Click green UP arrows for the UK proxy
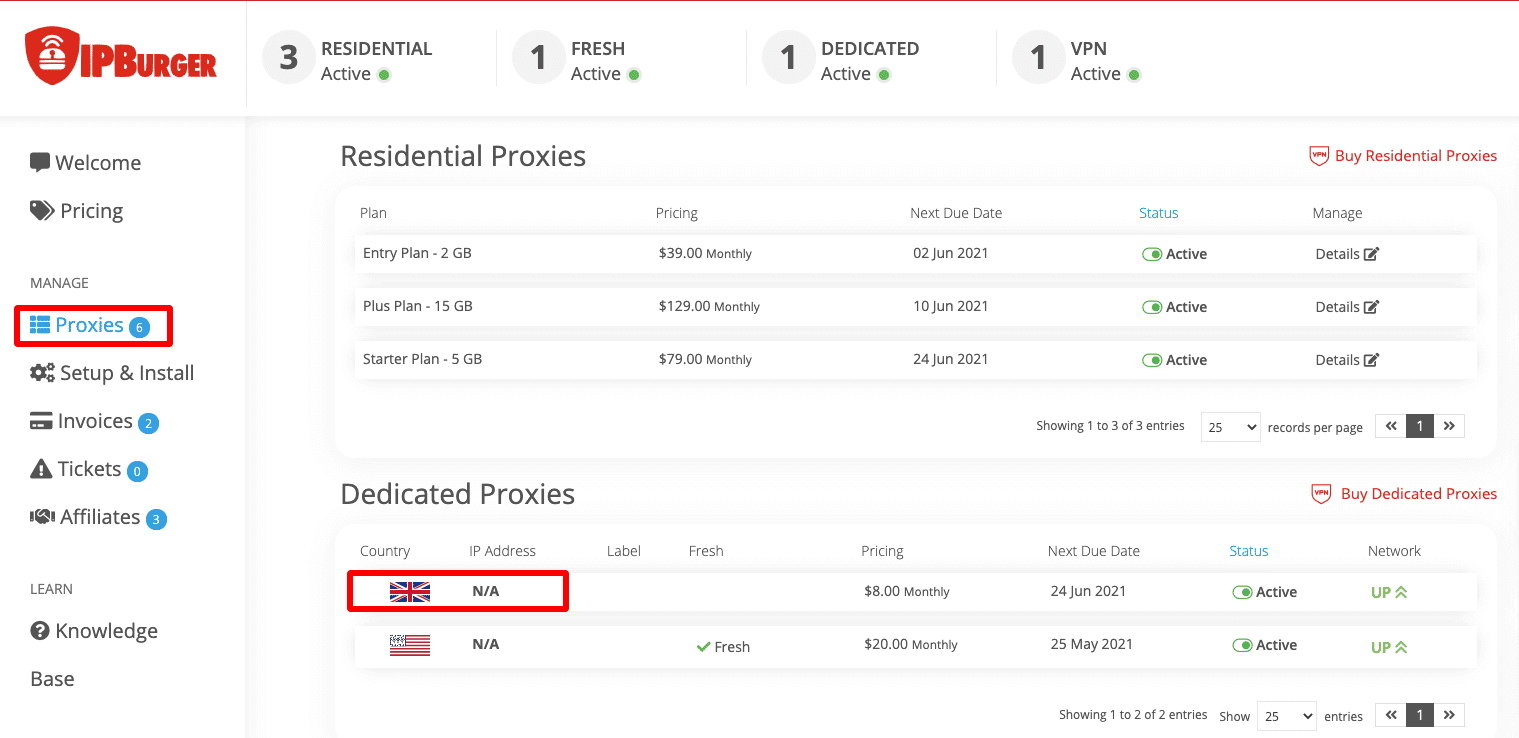1519x738 pixels. (1400, 592)
